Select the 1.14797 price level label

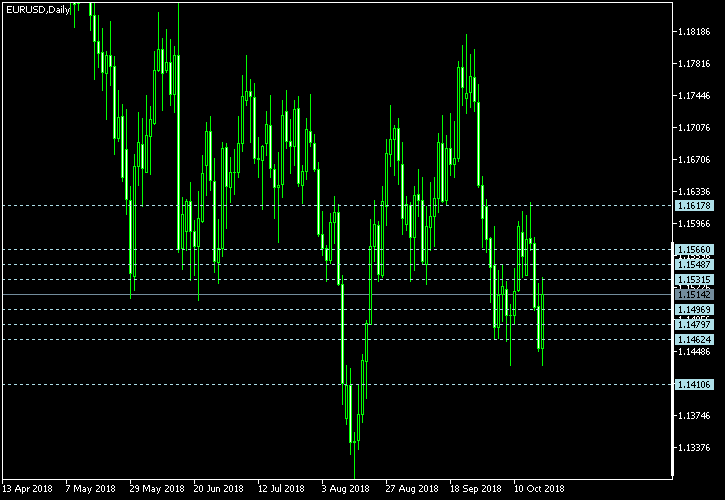coord(694,325)
